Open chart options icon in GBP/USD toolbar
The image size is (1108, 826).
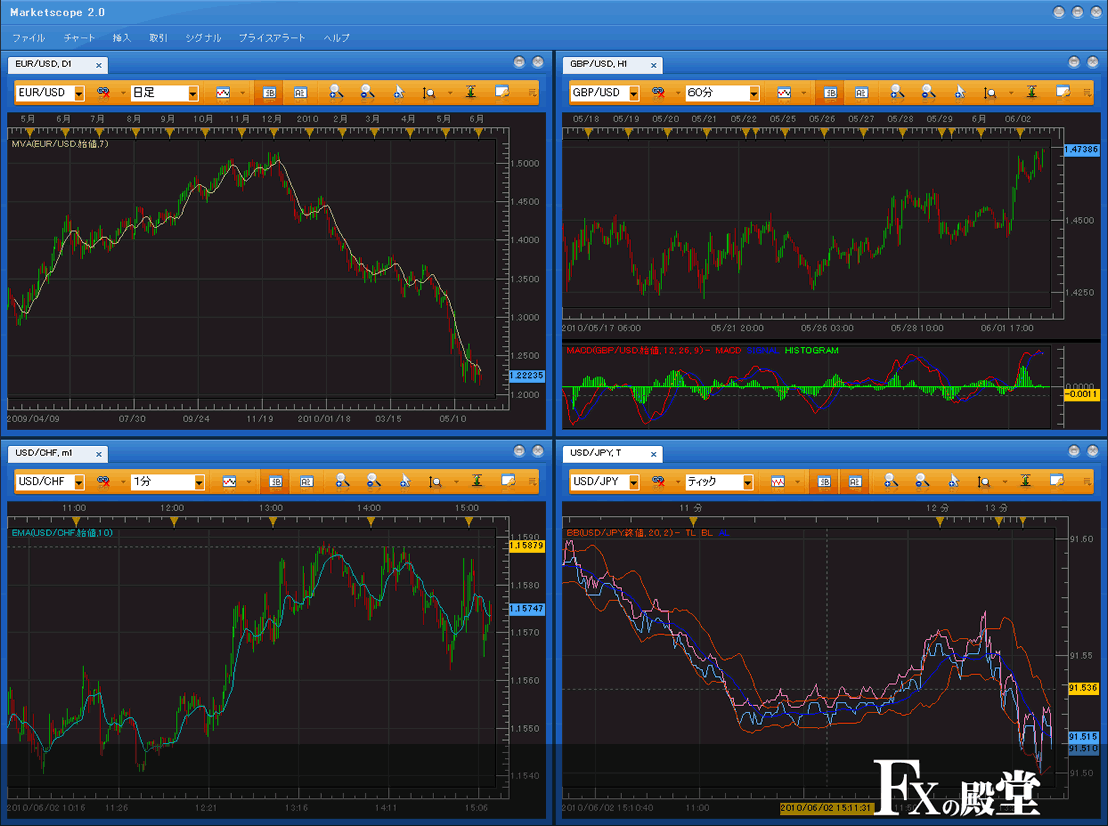pyautogui.click(x=1063, y=92)
